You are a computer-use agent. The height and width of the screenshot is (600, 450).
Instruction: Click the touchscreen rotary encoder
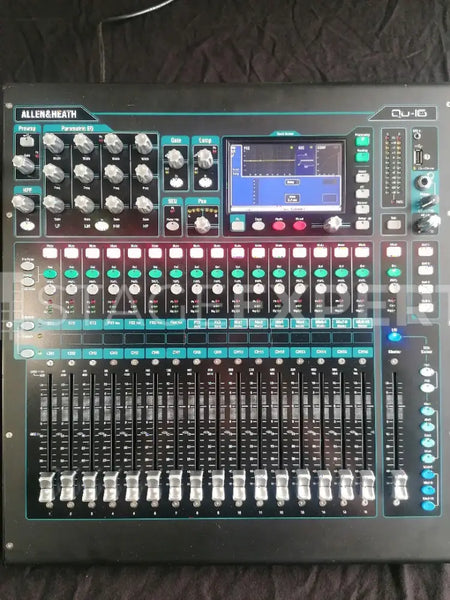[x=334, y=224]
